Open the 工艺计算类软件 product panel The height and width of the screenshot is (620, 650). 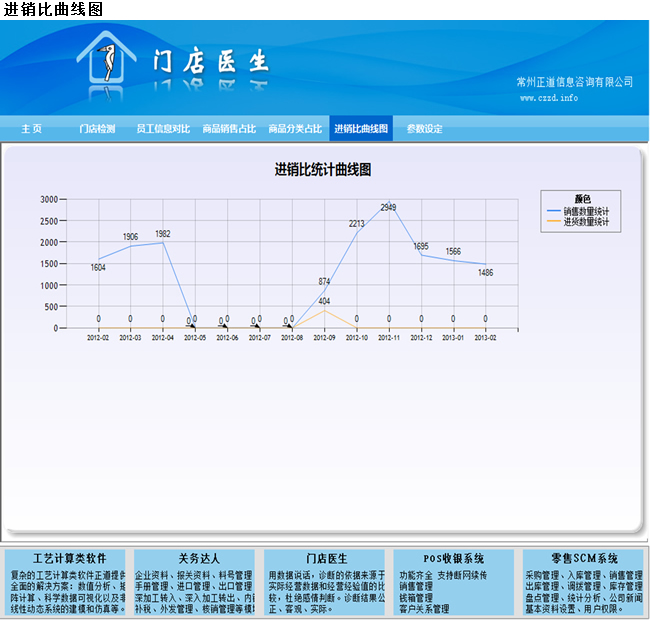click(69, 558)
